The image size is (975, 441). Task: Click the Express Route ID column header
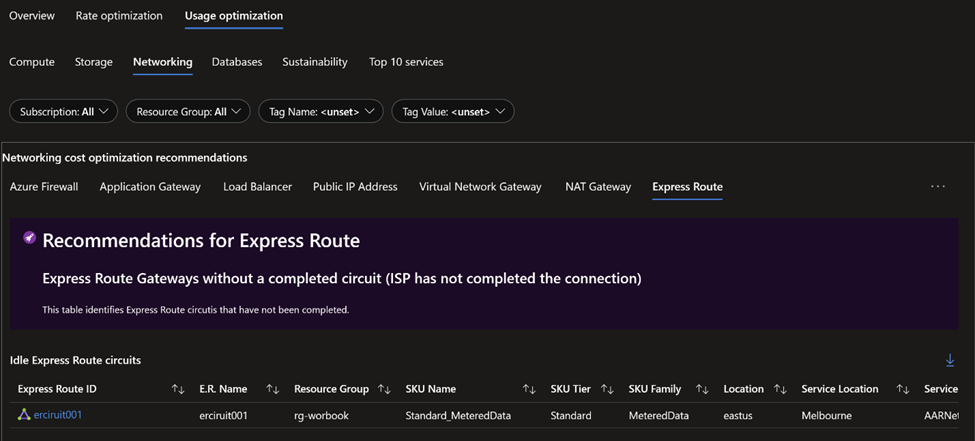(x=57, y=389)
